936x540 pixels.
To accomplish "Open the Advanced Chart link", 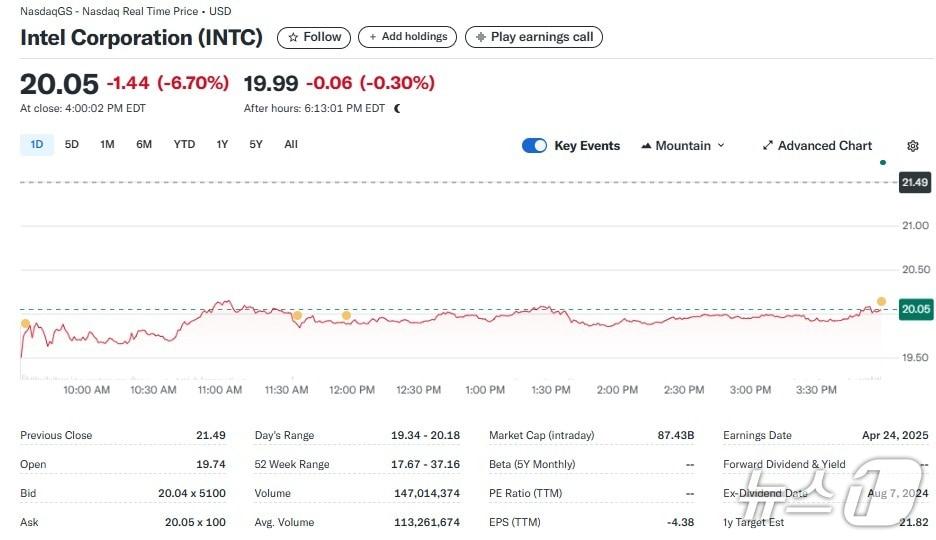I will click(x=824, y=146).
